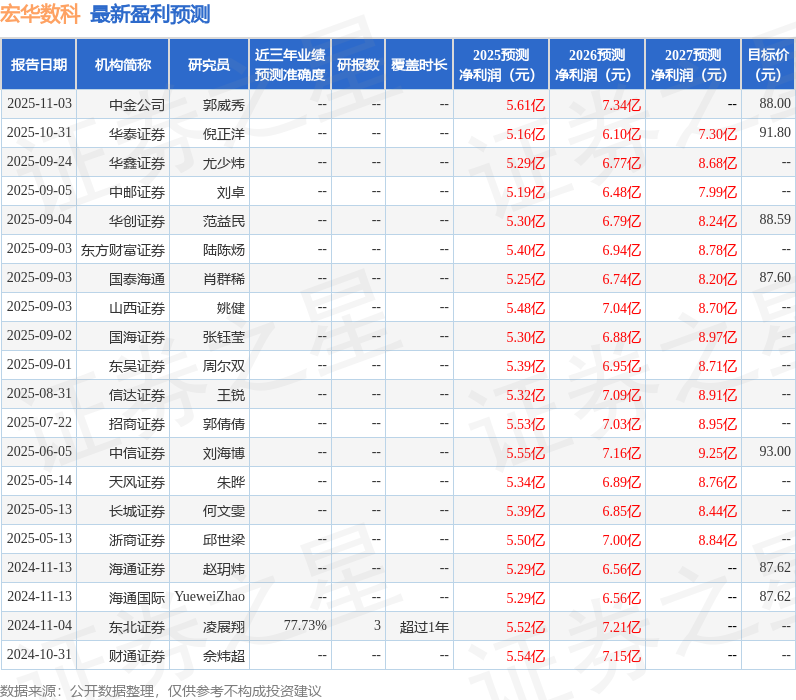Click the 2026预测净利润 column header

tap(597, 64)
